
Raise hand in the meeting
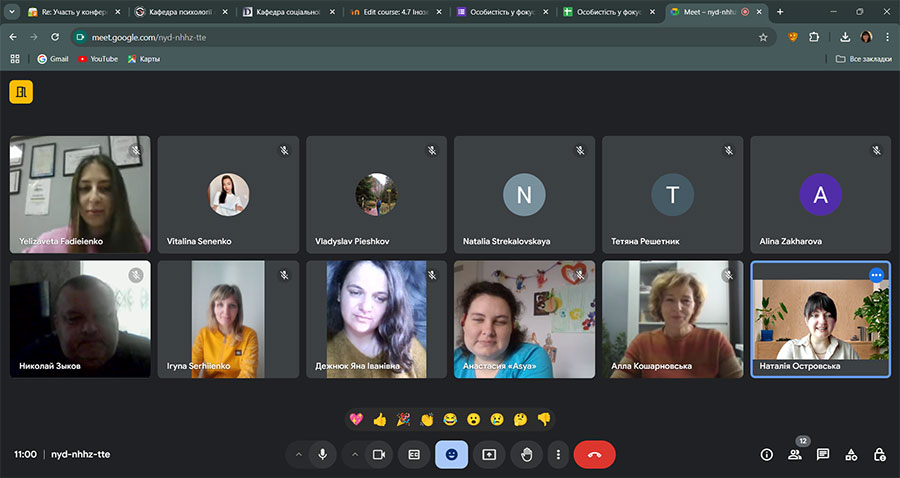(526, 454)
